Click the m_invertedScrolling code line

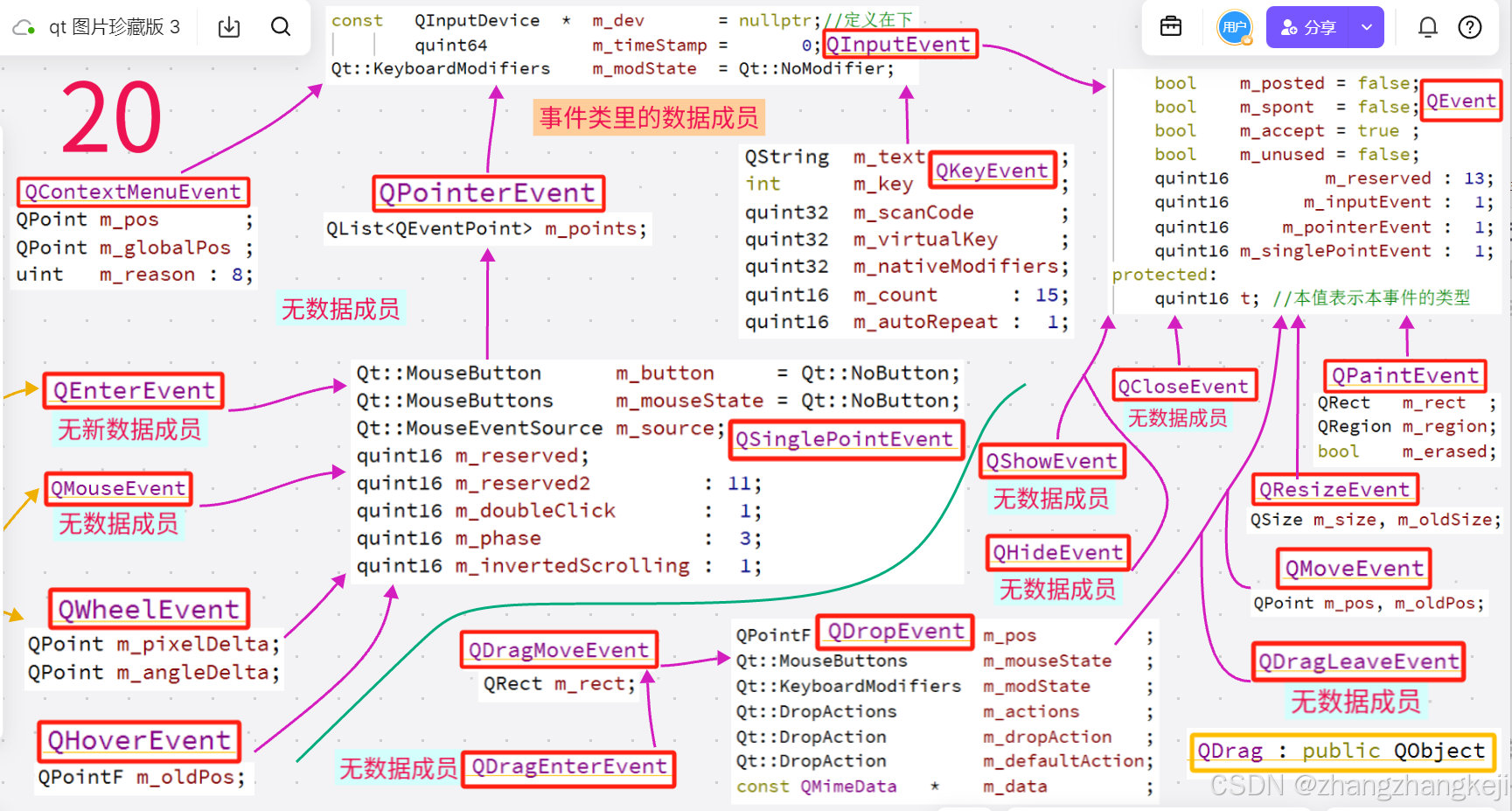tap(559, 566)
